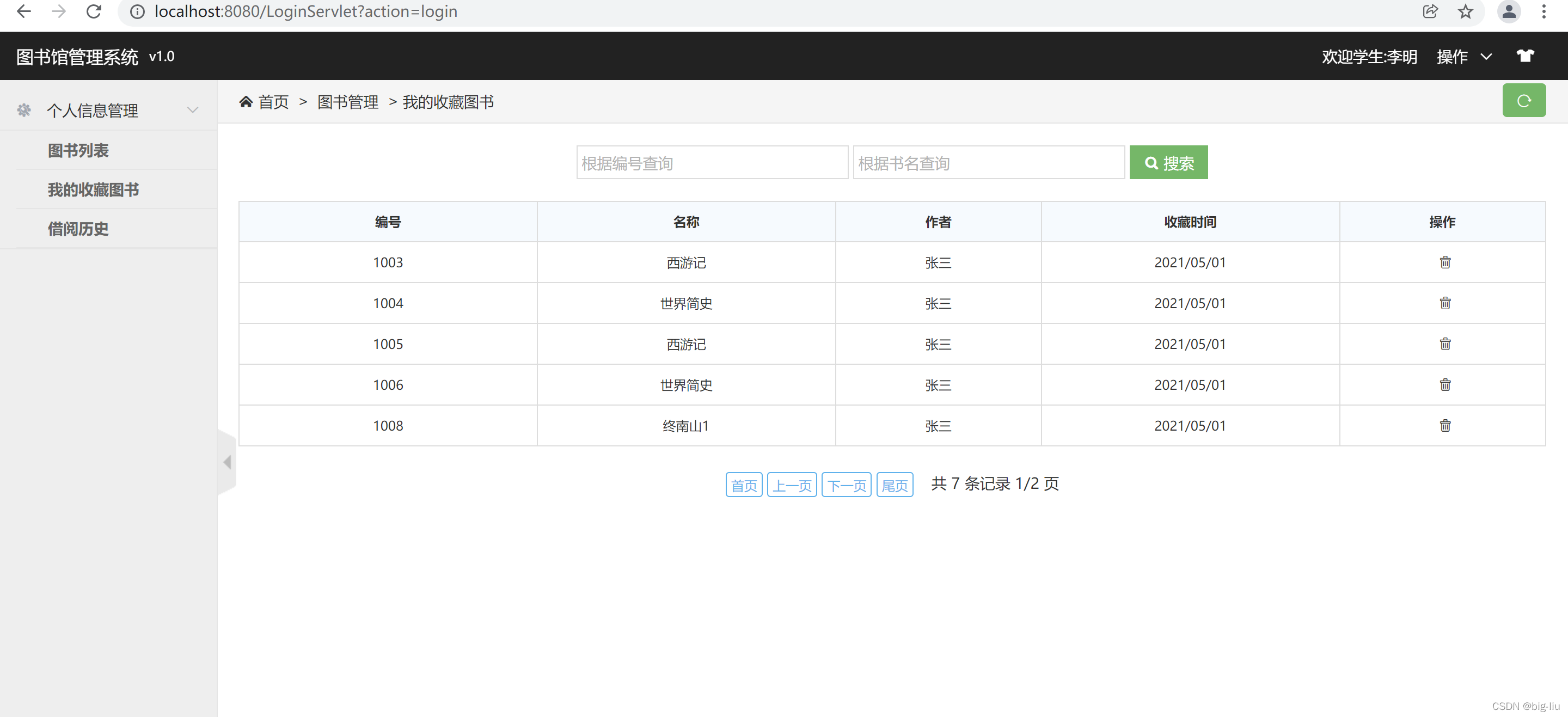Click the 编号 column header
1568x717 pixels.
(x=388, y=222)
